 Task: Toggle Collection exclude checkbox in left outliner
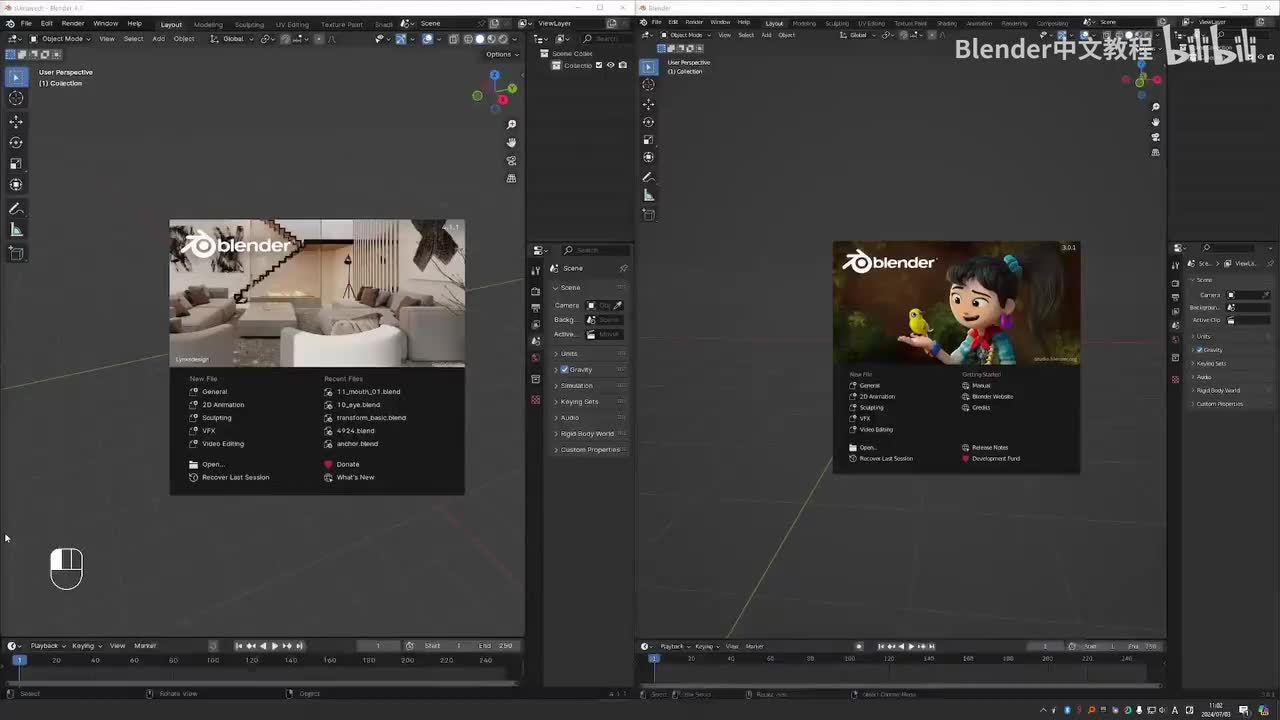(x=599, y=66)
